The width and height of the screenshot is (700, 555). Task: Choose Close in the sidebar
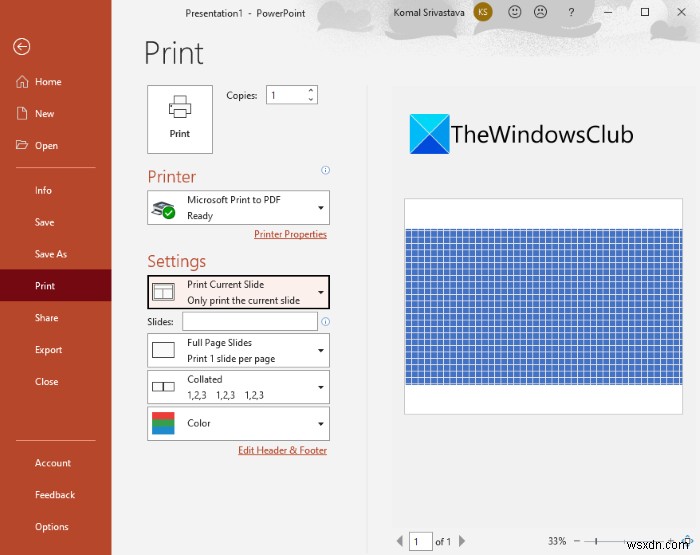tap(55, 381)
